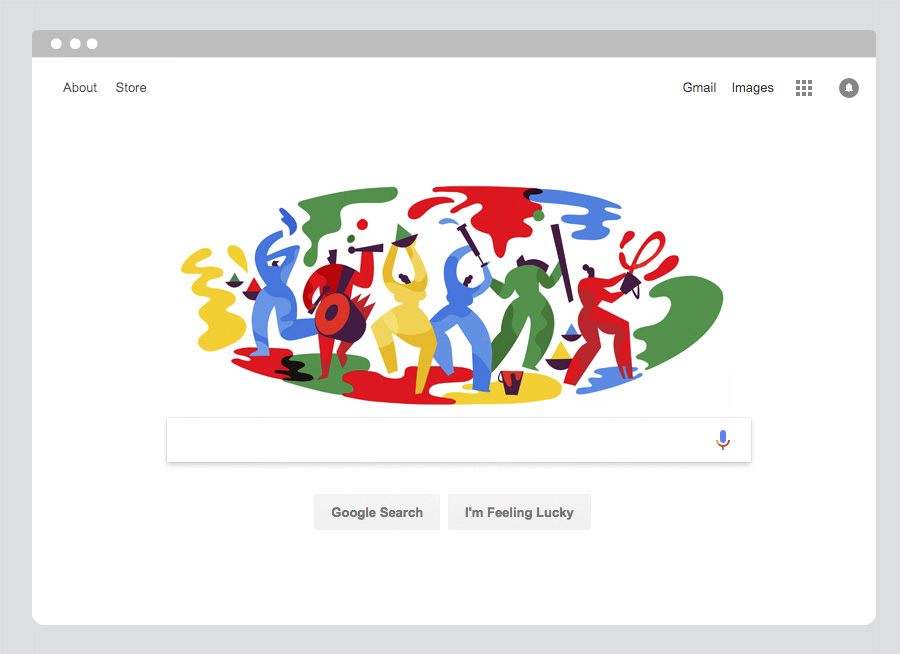Click the yellow paint splash on left

coord(212,301)
